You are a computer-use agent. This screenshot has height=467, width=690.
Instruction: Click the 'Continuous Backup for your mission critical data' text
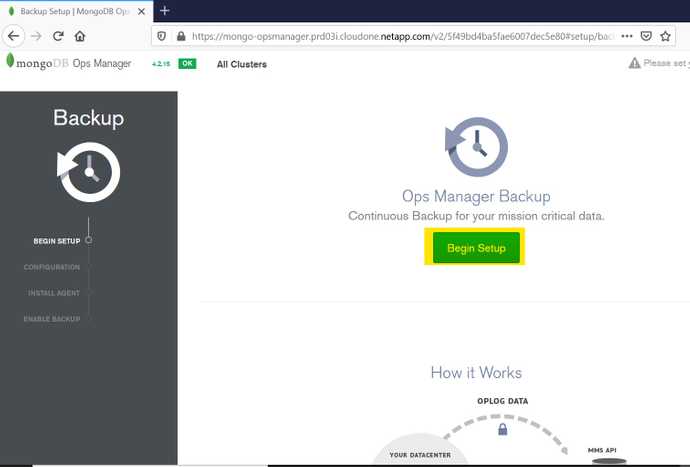476,216
